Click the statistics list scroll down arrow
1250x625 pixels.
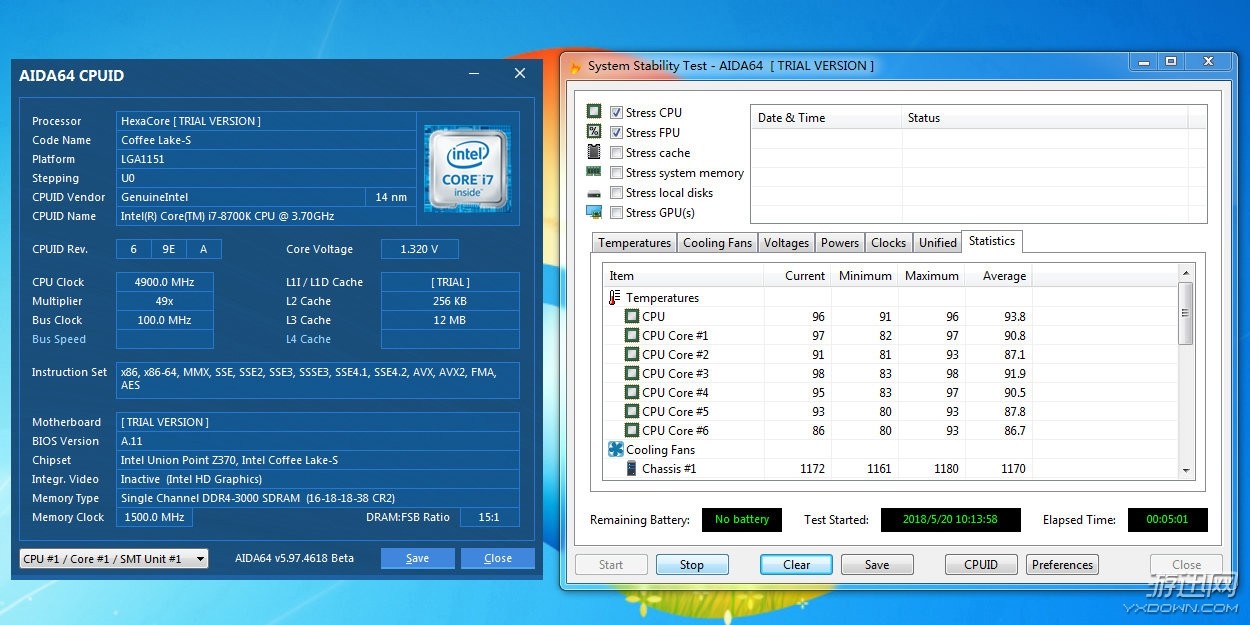coord(1186,471)
